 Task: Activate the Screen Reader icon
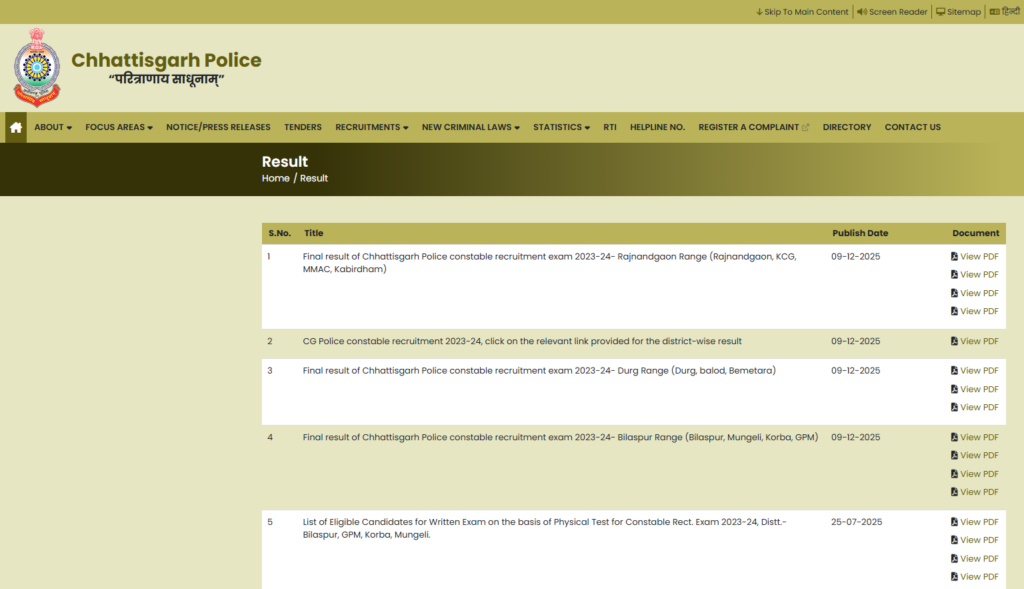pos(860,11)
